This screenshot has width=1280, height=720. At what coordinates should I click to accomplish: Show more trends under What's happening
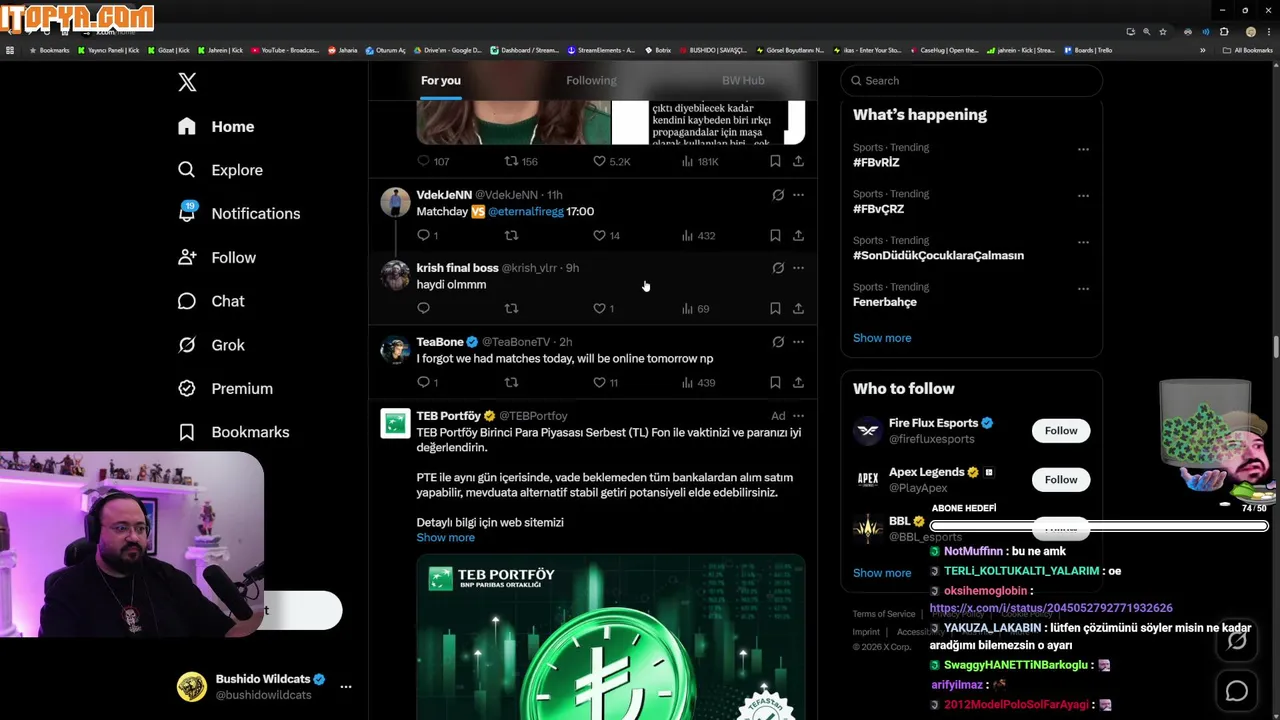point(882,338)
